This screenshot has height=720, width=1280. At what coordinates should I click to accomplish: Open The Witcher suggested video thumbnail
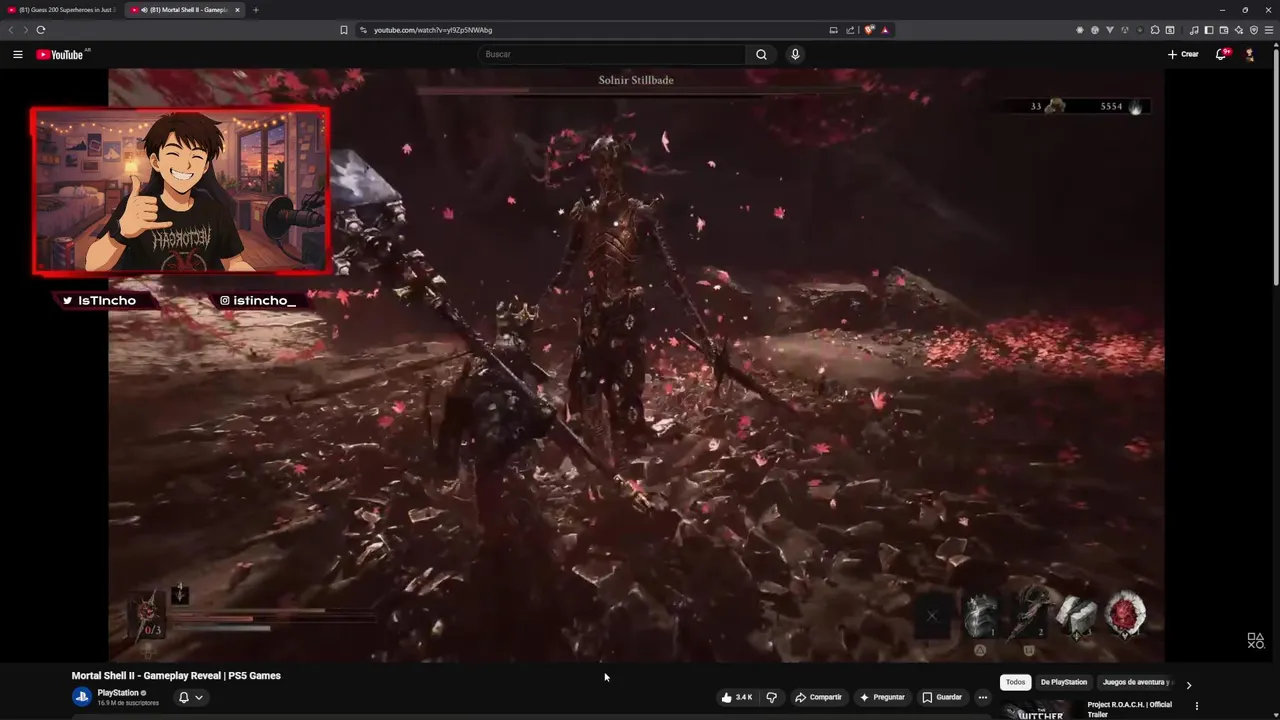coord(1040,711)
